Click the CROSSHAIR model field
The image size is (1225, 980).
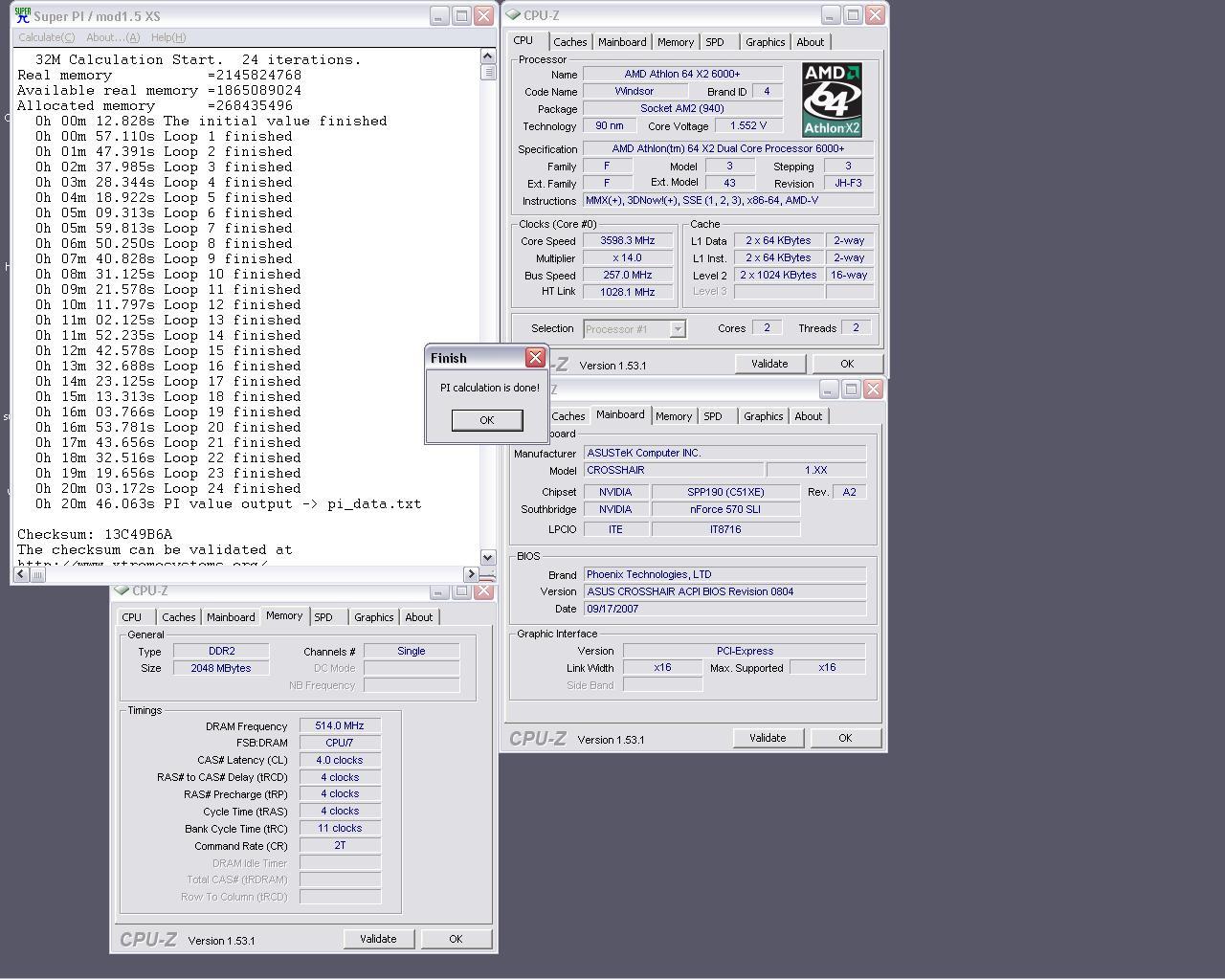(x=674, y=470)
